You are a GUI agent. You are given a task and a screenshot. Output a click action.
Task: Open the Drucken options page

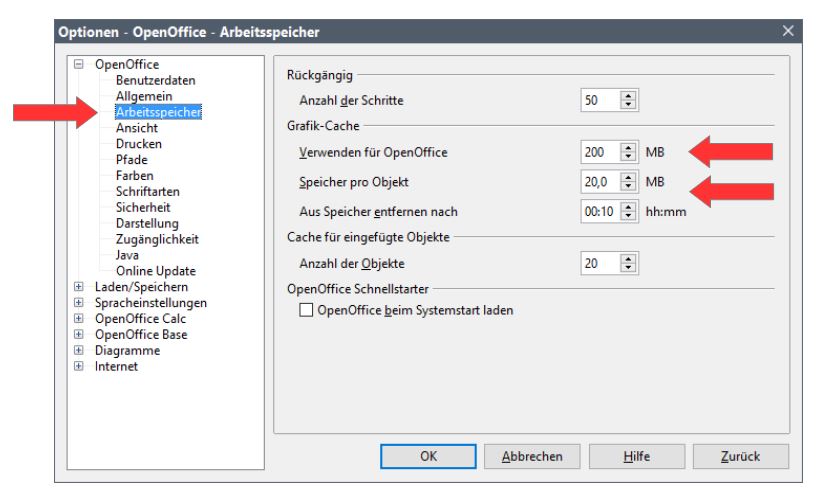[139, 144]
